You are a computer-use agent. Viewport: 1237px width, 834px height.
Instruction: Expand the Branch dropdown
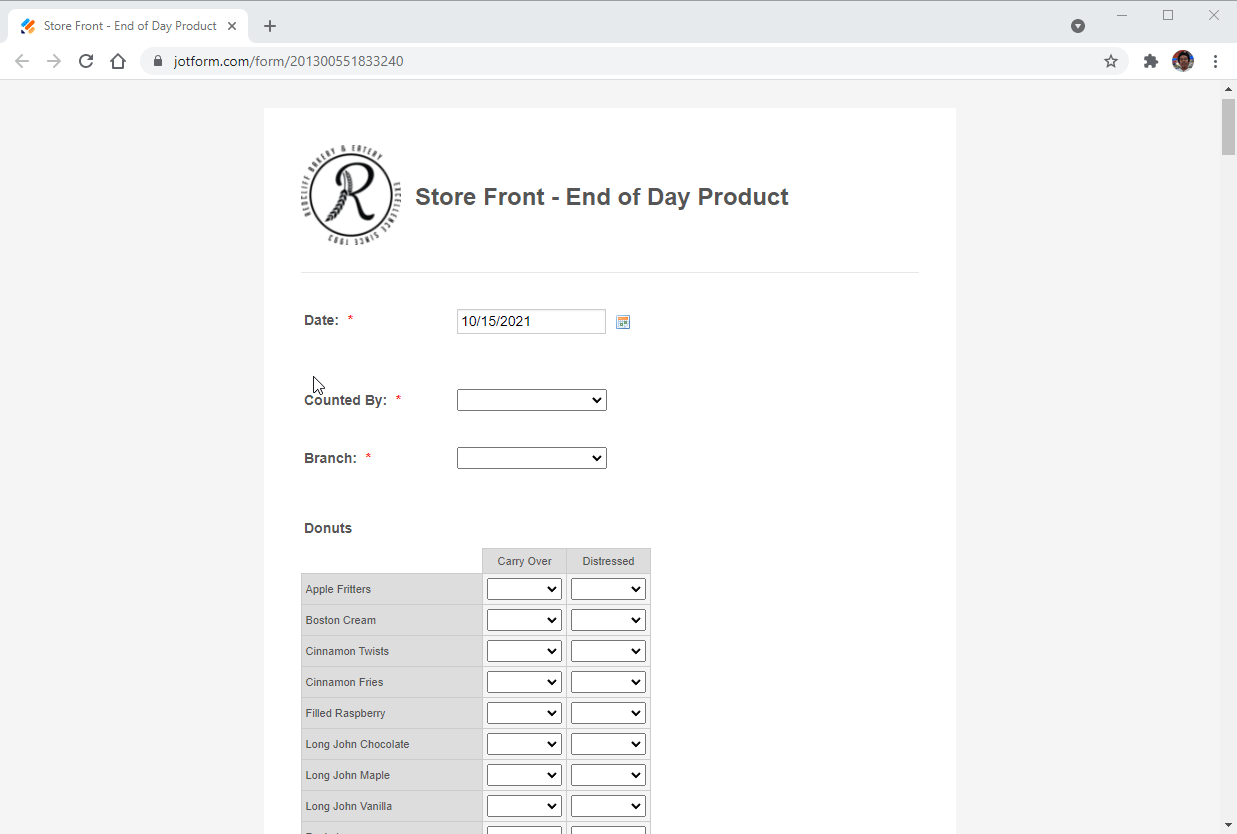pos(531,458)
